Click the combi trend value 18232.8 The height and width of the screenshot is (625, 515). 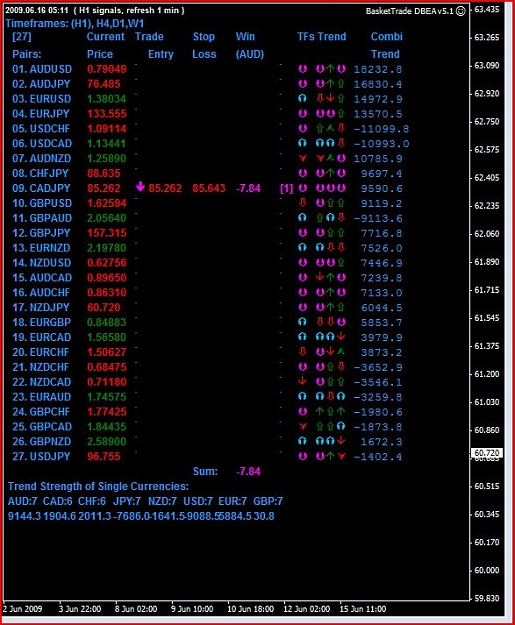click(378, 69)
